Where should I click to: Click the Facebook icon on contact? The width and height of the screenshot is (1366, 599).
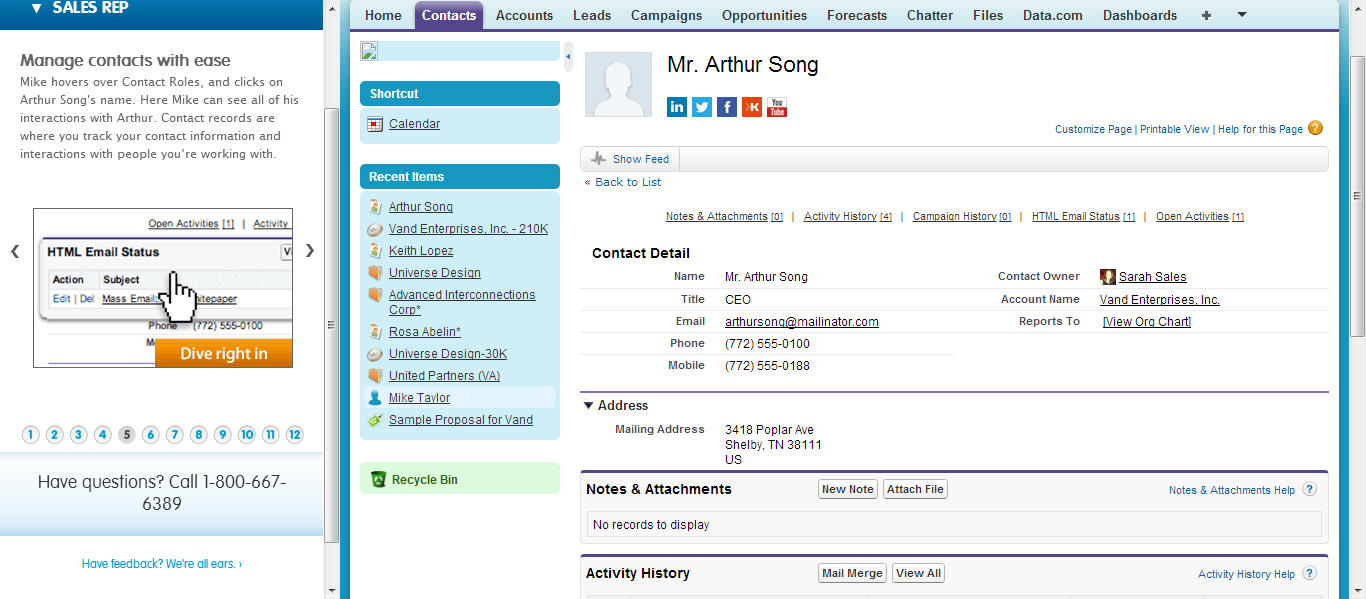click(x=727, y=107)
